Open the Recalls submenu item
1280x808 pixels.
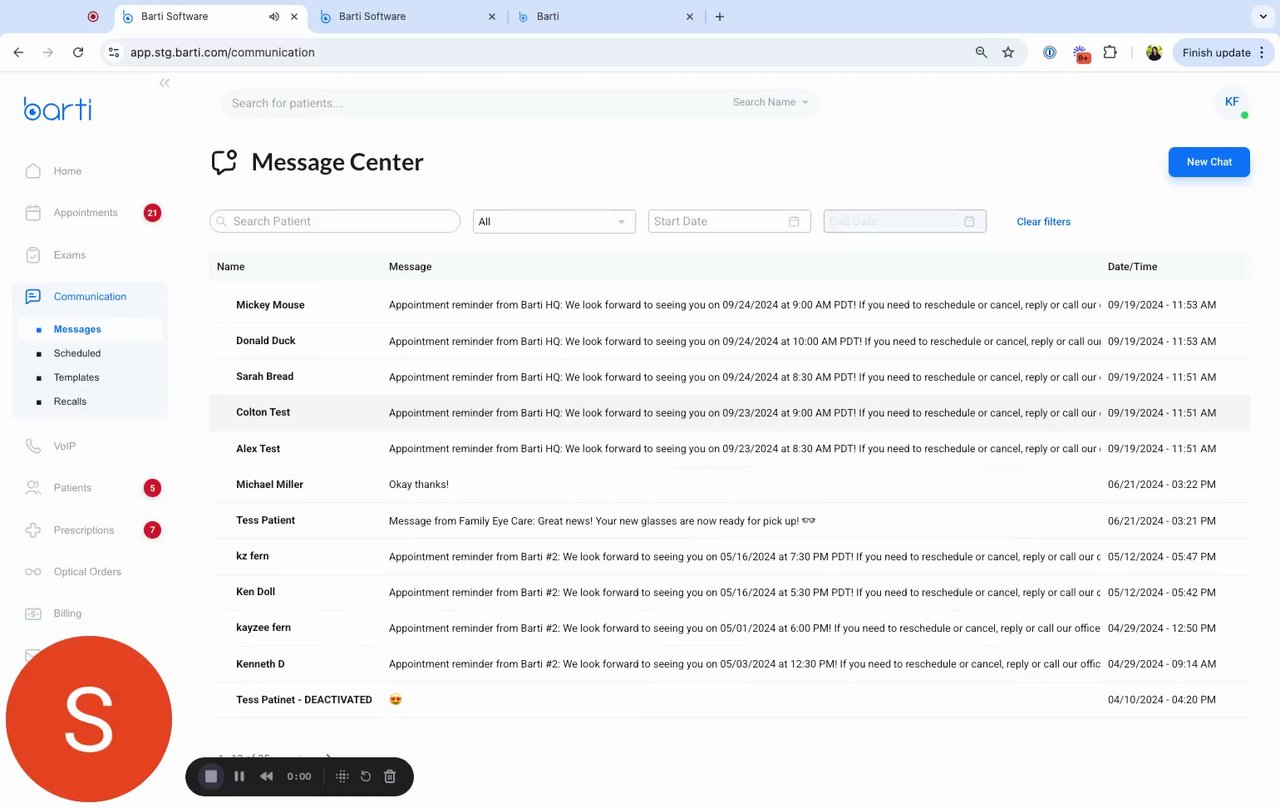coord(70,401)
